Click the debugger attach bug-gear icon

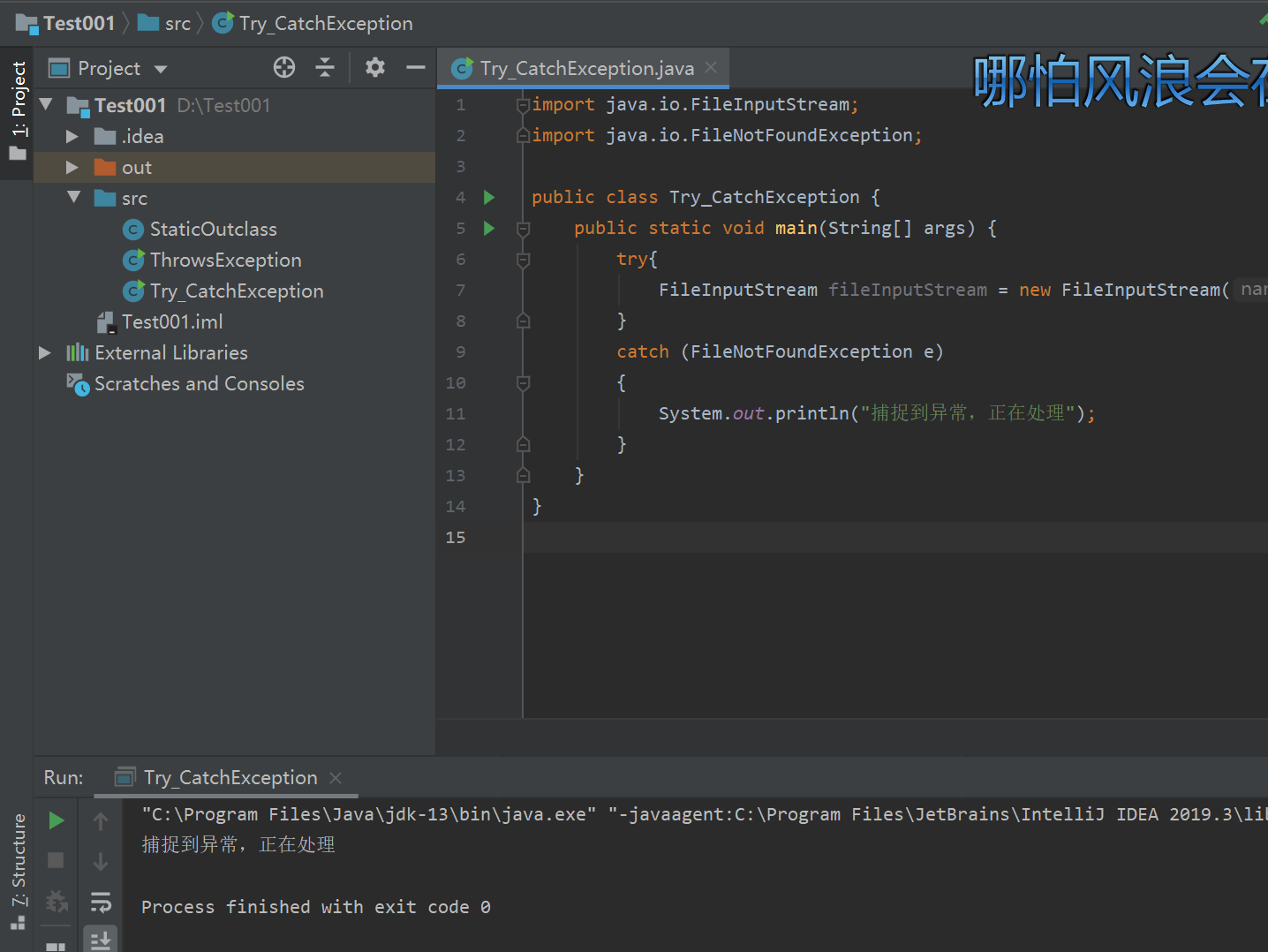click(56, 901)
